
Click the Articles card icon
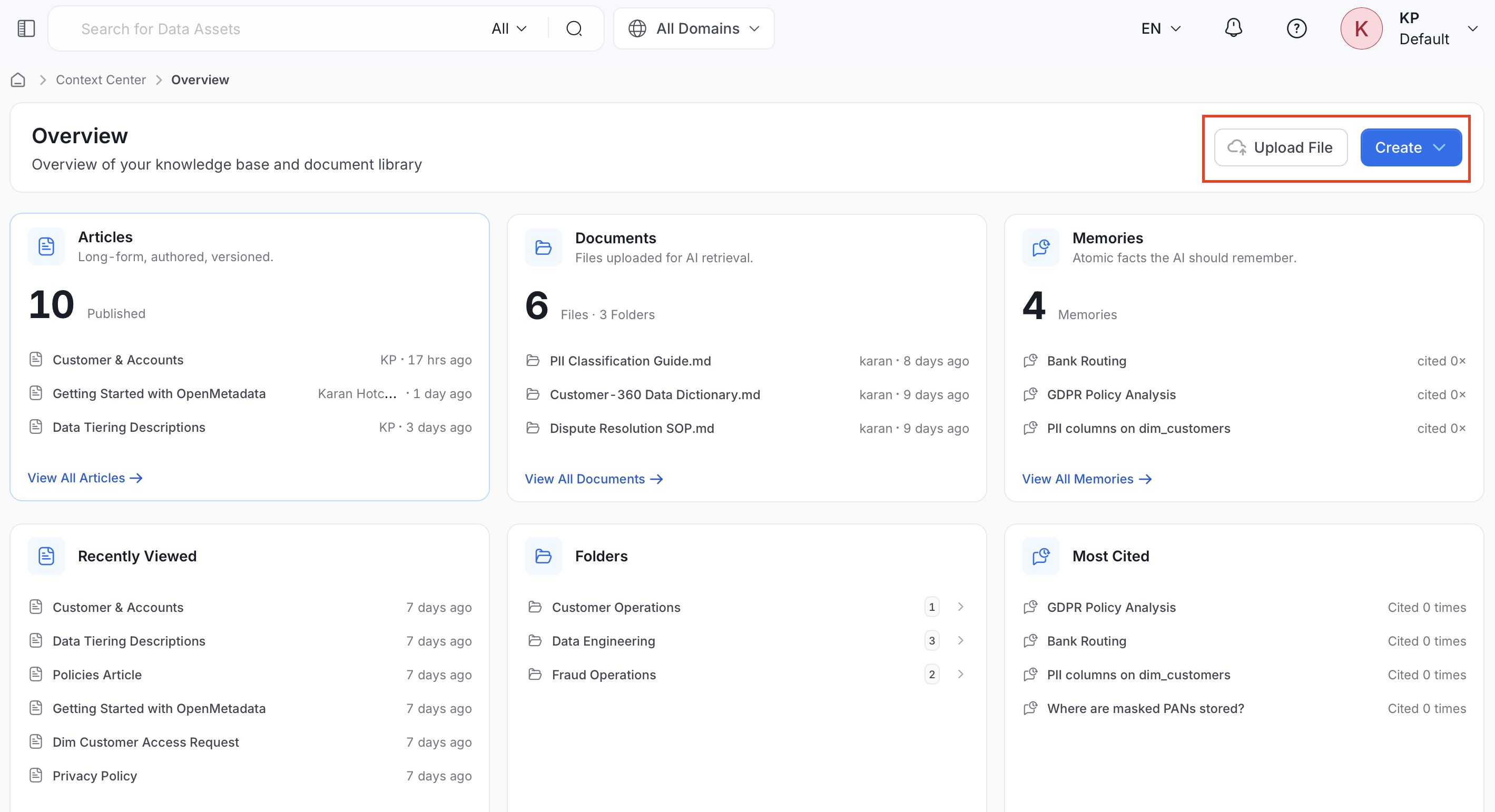(46, 246)
